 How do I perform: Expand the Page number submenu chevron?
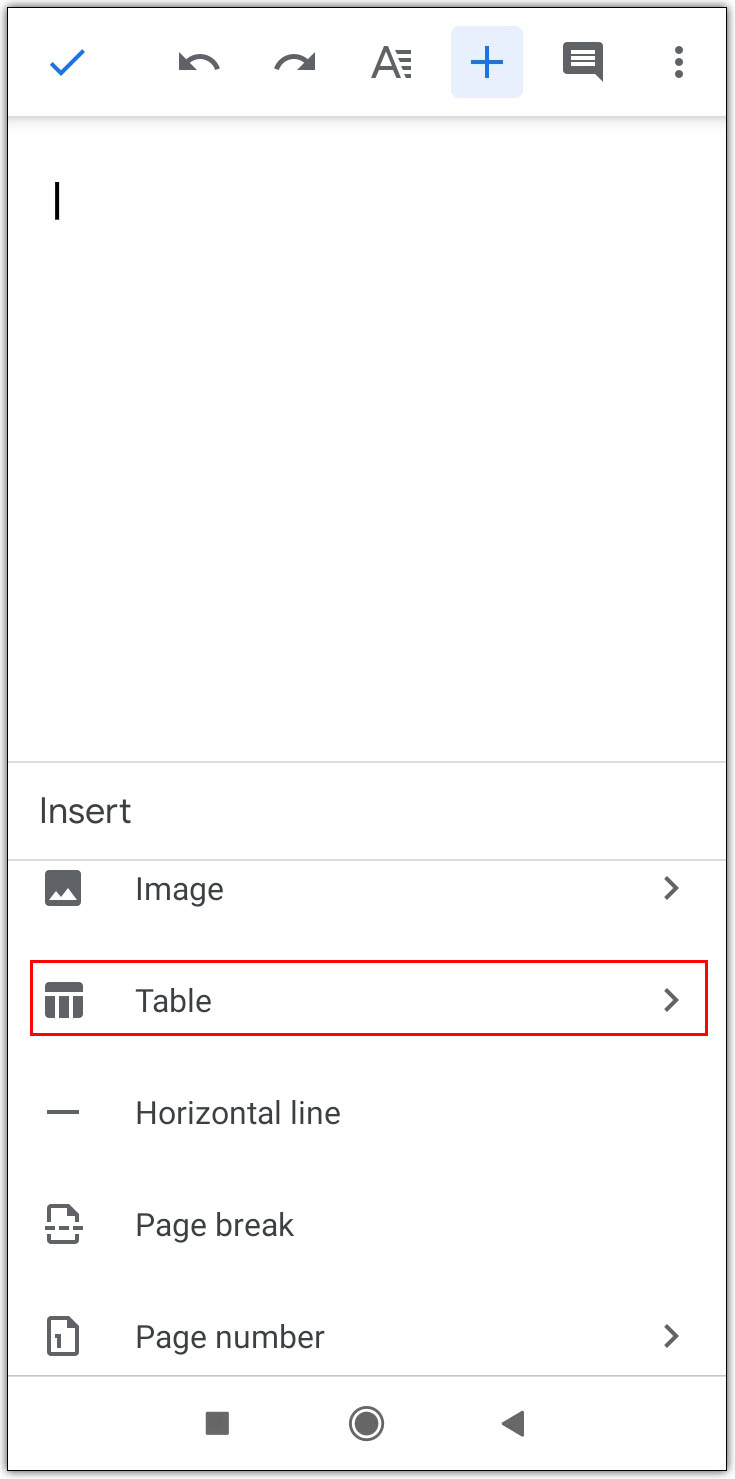click(x=672, y=1336)
